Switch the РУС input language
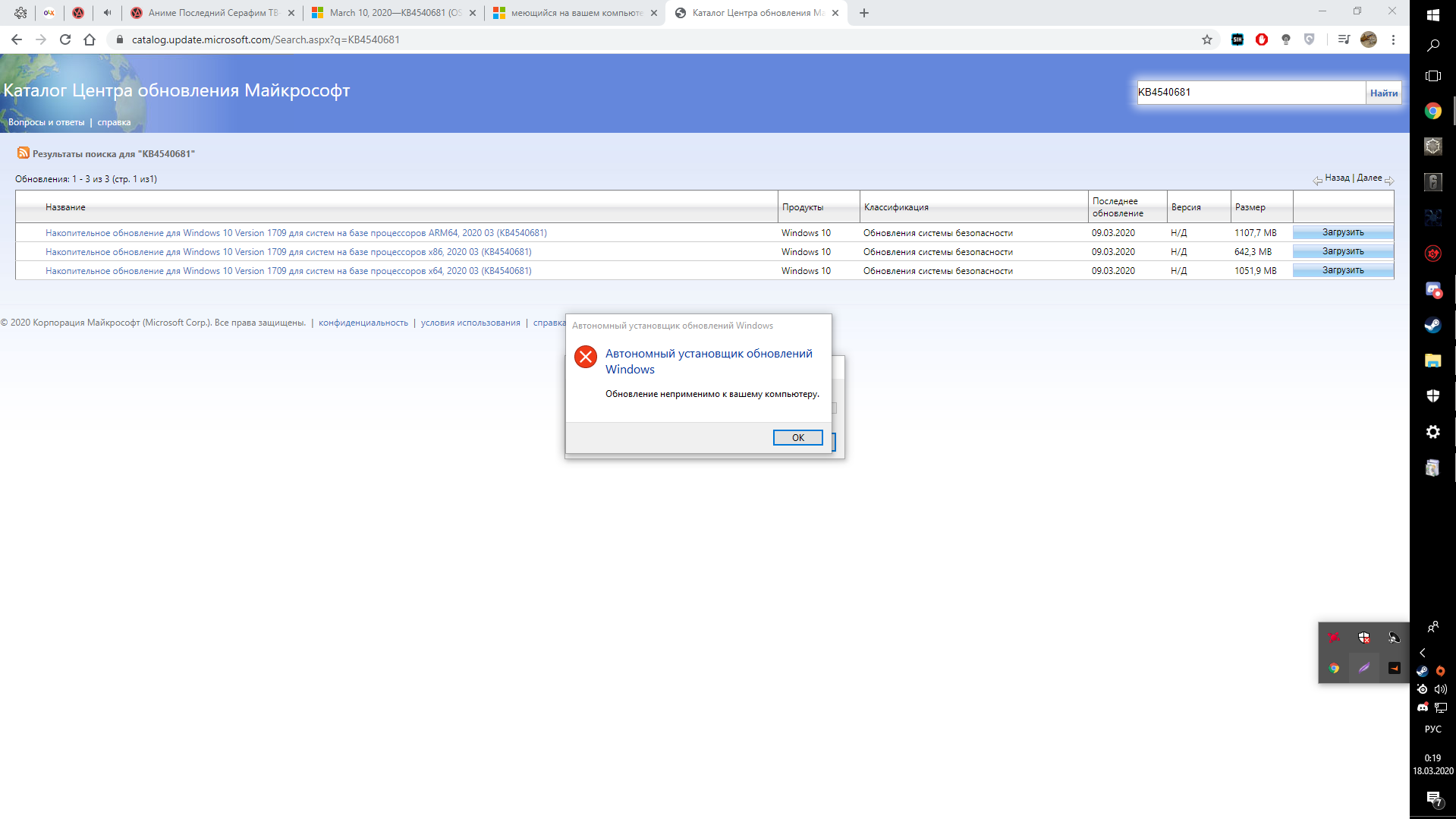 [1433, 729]
